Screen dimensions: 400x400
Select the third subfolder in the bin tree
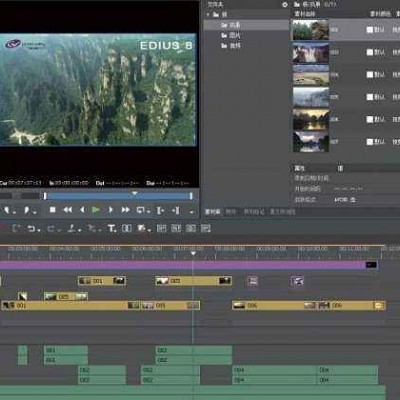point(231,45)
